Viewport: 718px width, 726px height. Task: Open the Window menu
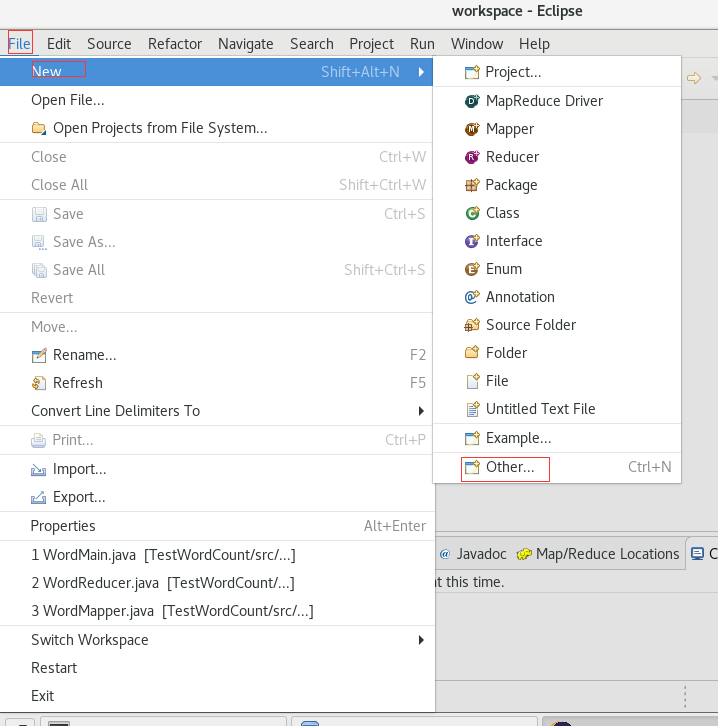pyautogui.click(x=477, y=44)
